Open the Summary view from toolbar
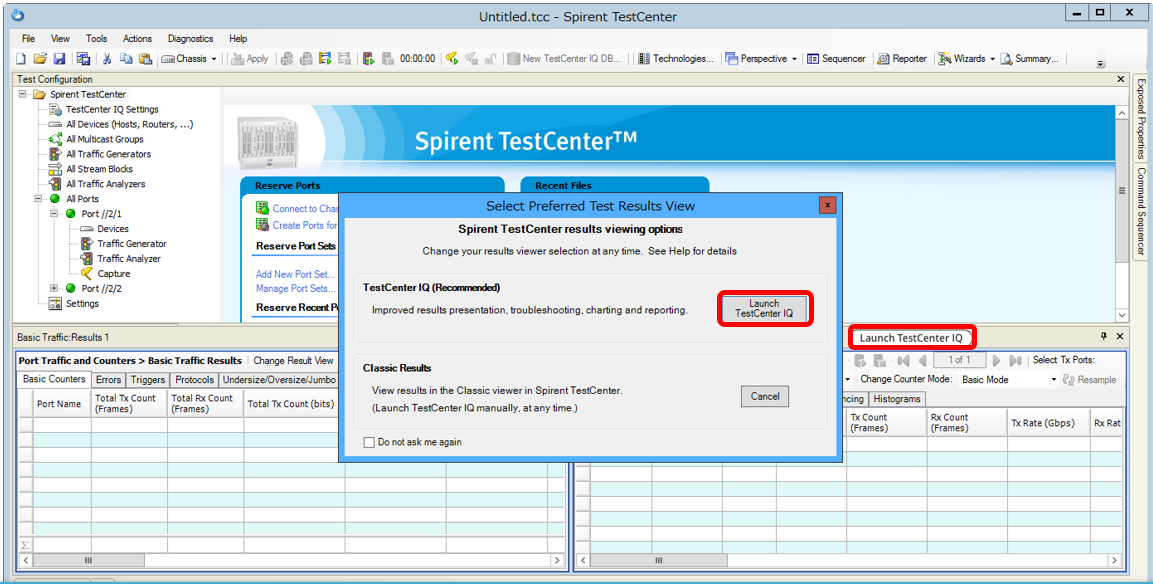The image size is (1153, 584). point(1029,59)
